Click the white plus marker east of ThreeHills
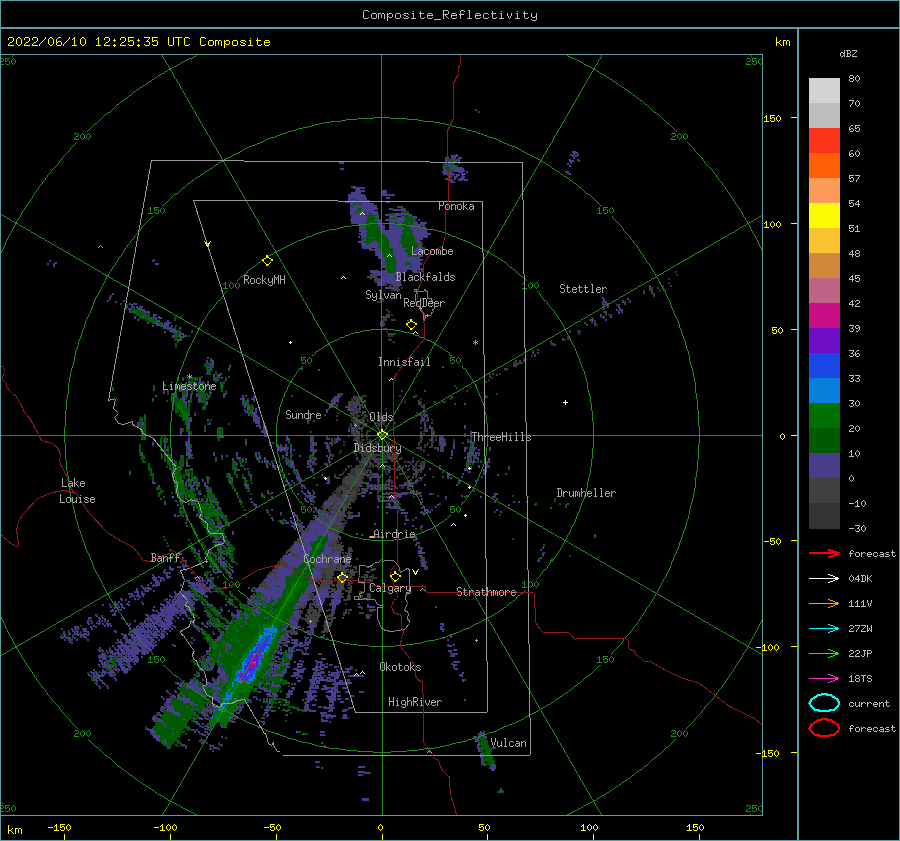 [565, 402]
